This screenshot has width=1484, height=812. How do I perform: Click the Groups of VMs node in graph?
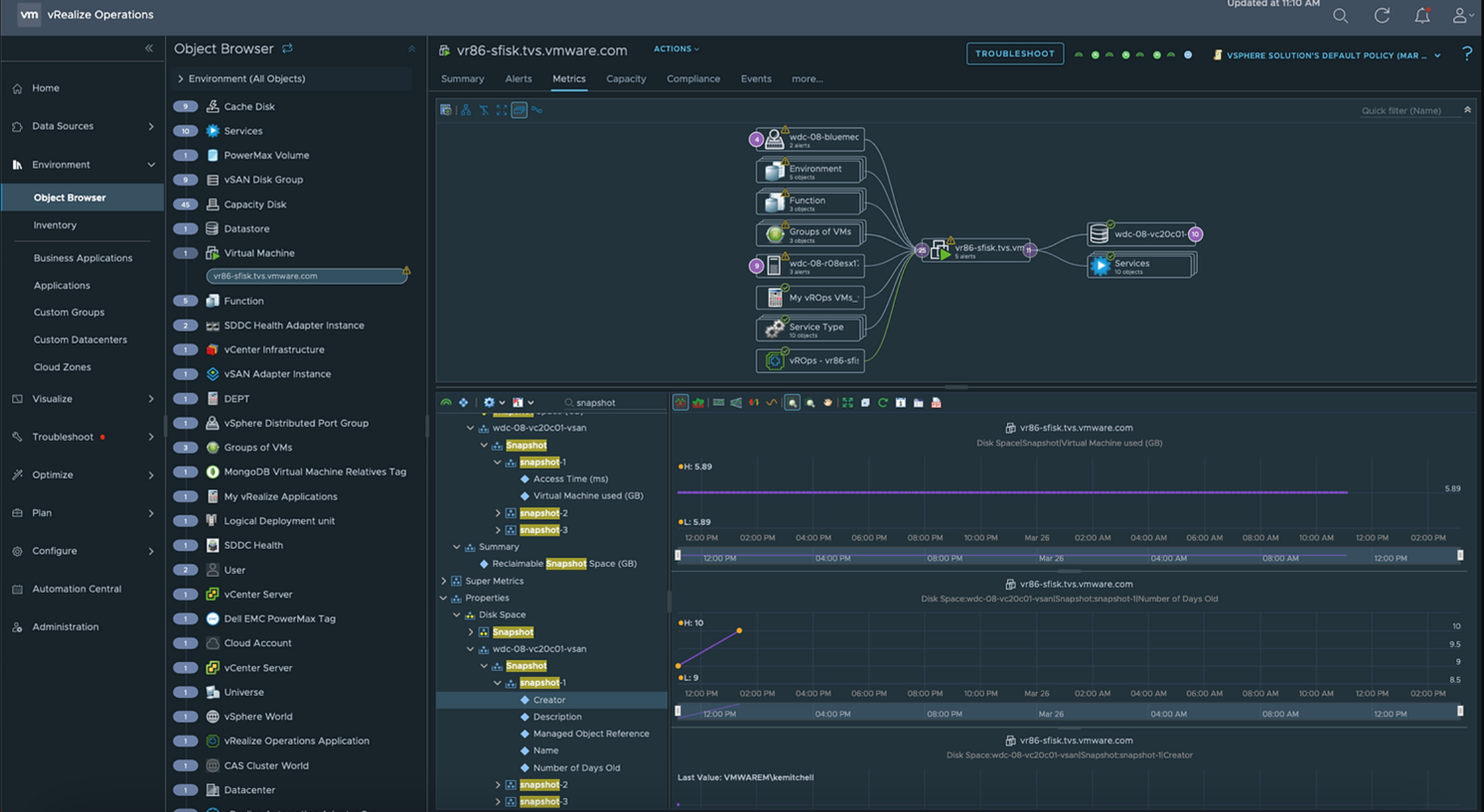(x=810, y=234)
